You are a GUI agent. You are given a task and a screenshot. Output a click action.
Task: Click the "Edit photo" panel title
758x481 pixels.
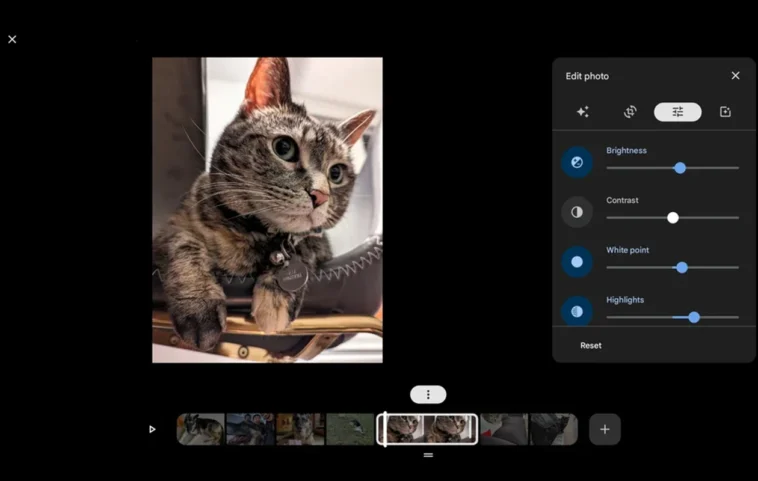587,76
